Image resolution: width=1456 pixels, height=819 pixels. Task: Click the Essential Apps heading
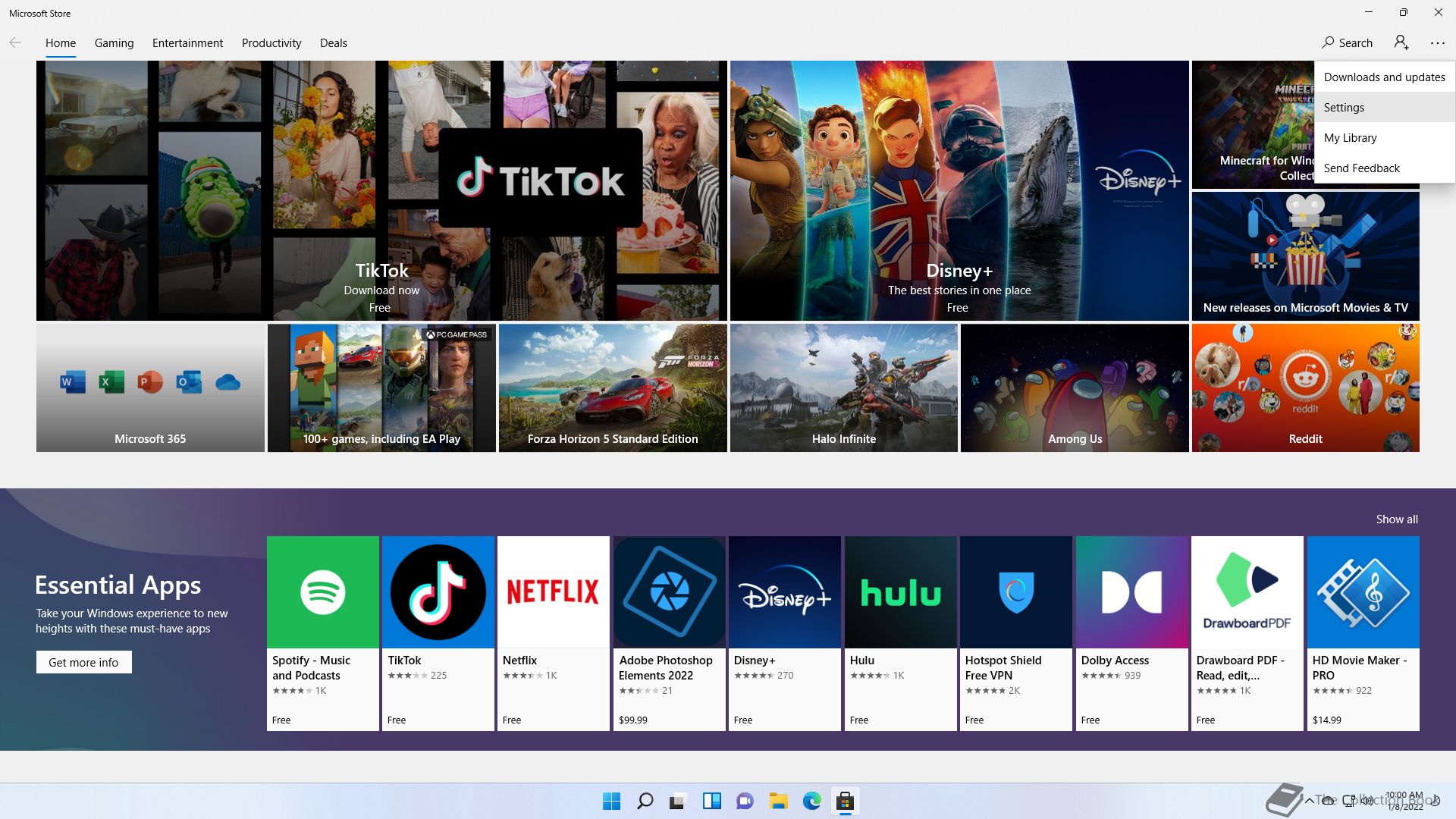coord(118,585)
